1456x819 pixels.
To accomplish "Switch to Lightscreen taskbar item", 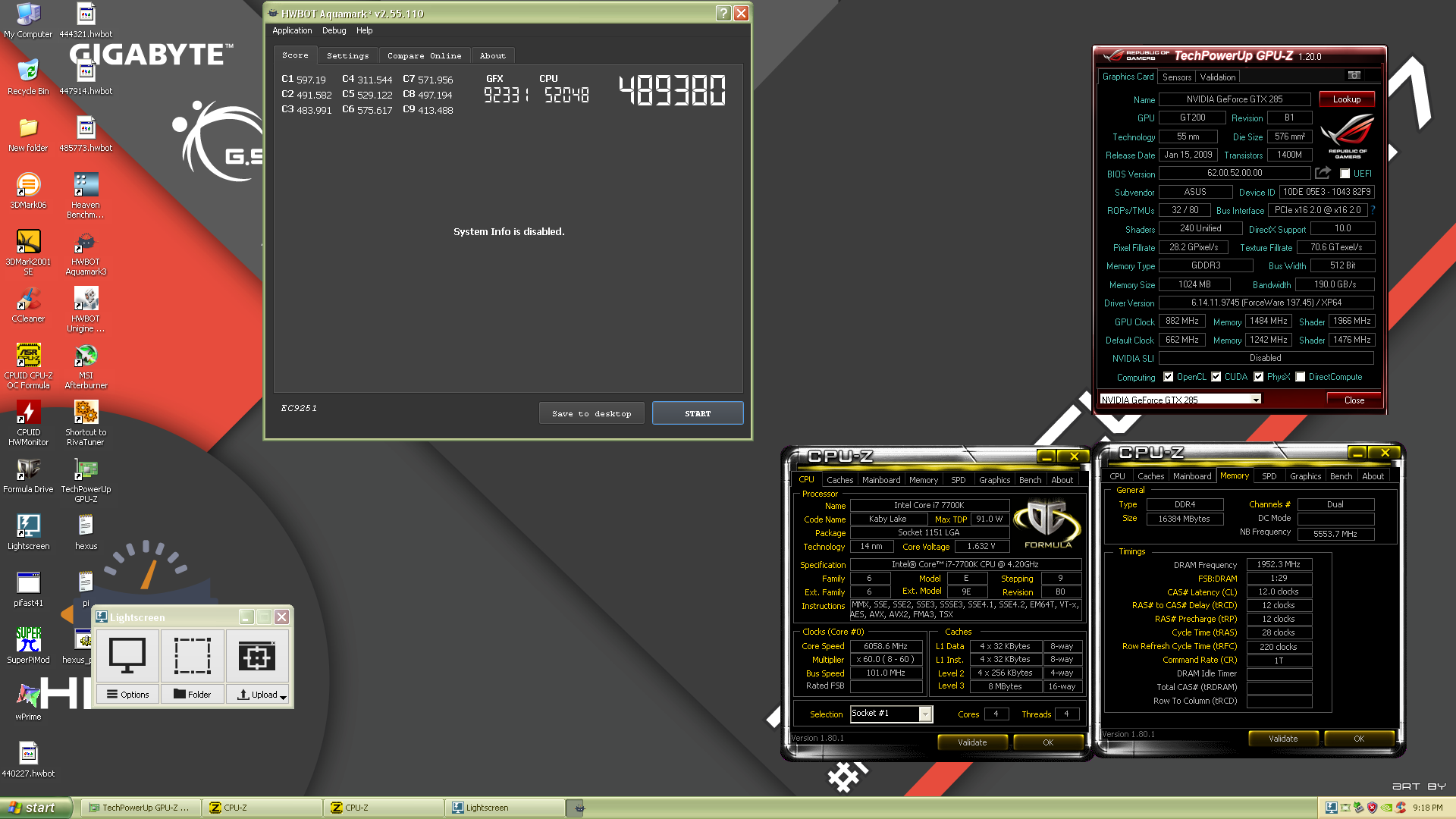I will pyautogui.click(x=505, y=808).
